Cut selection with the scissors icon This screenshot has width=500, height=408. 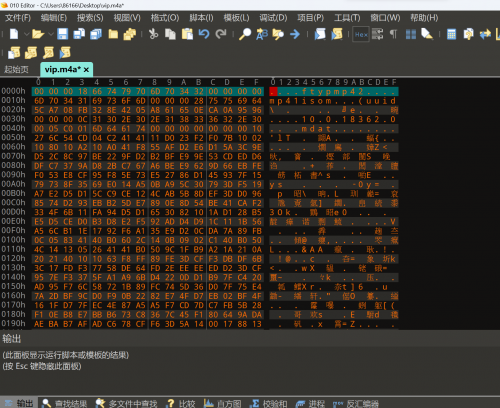click(153, 34)
